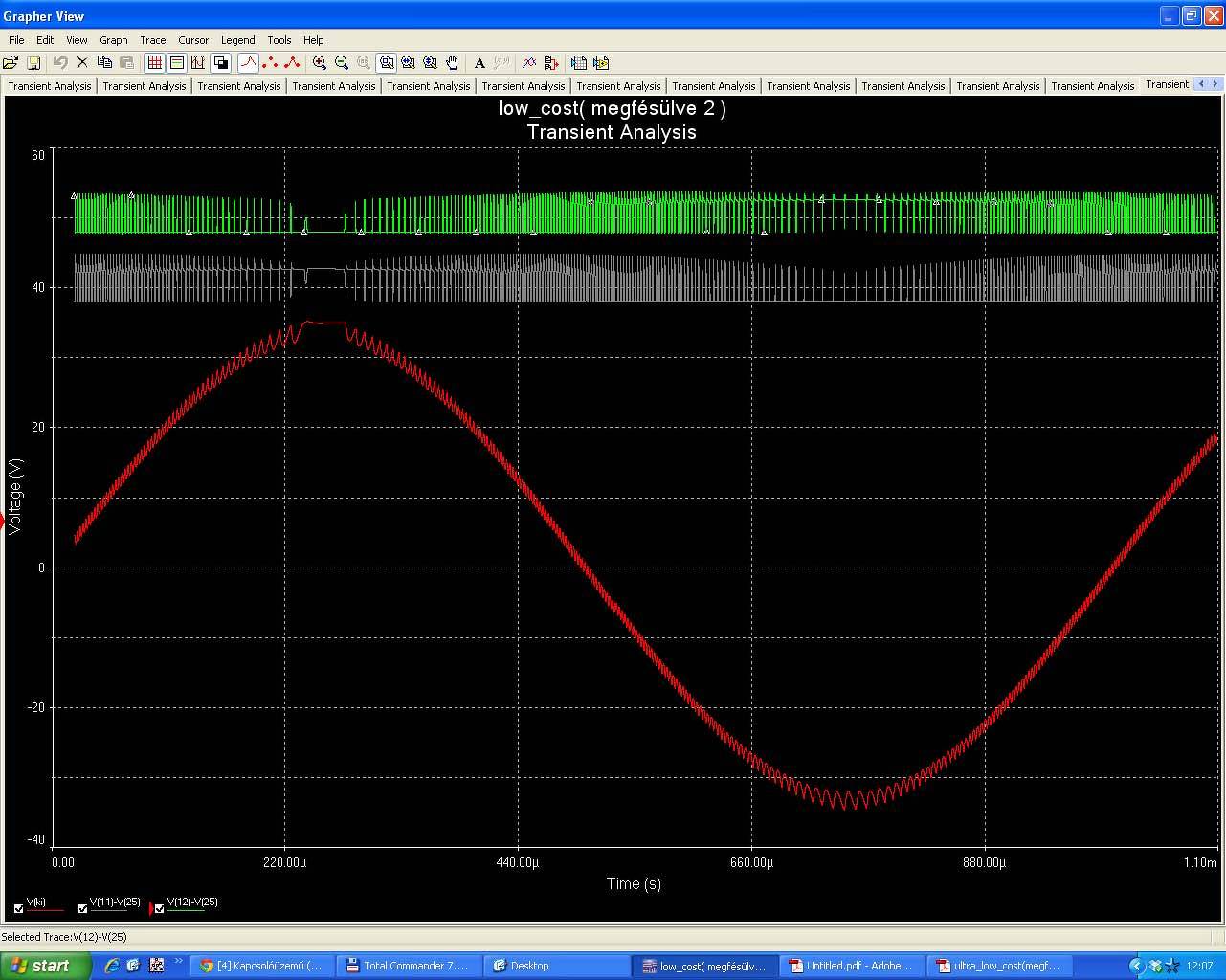Click the Undo arrow icon
This screenshot has height=980, width=1226.
coord(60,63)
